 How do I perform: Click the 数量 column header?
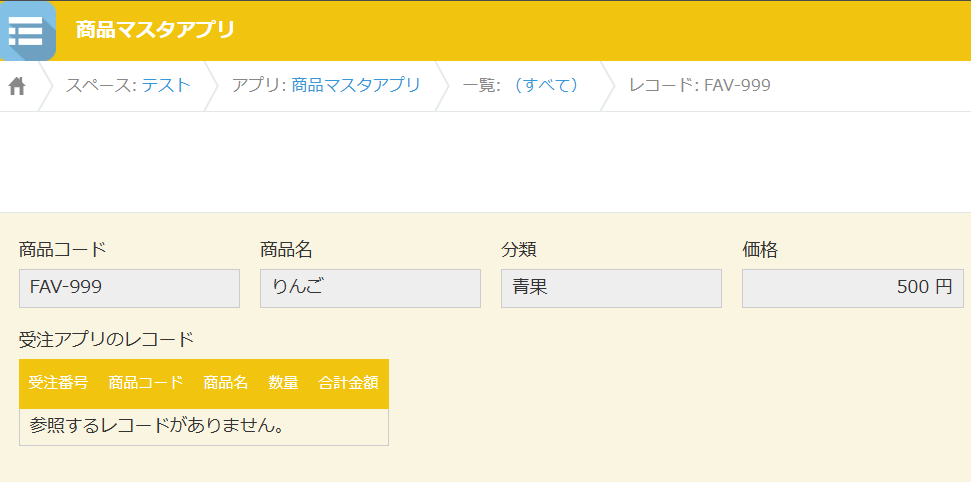coord(284,383)
